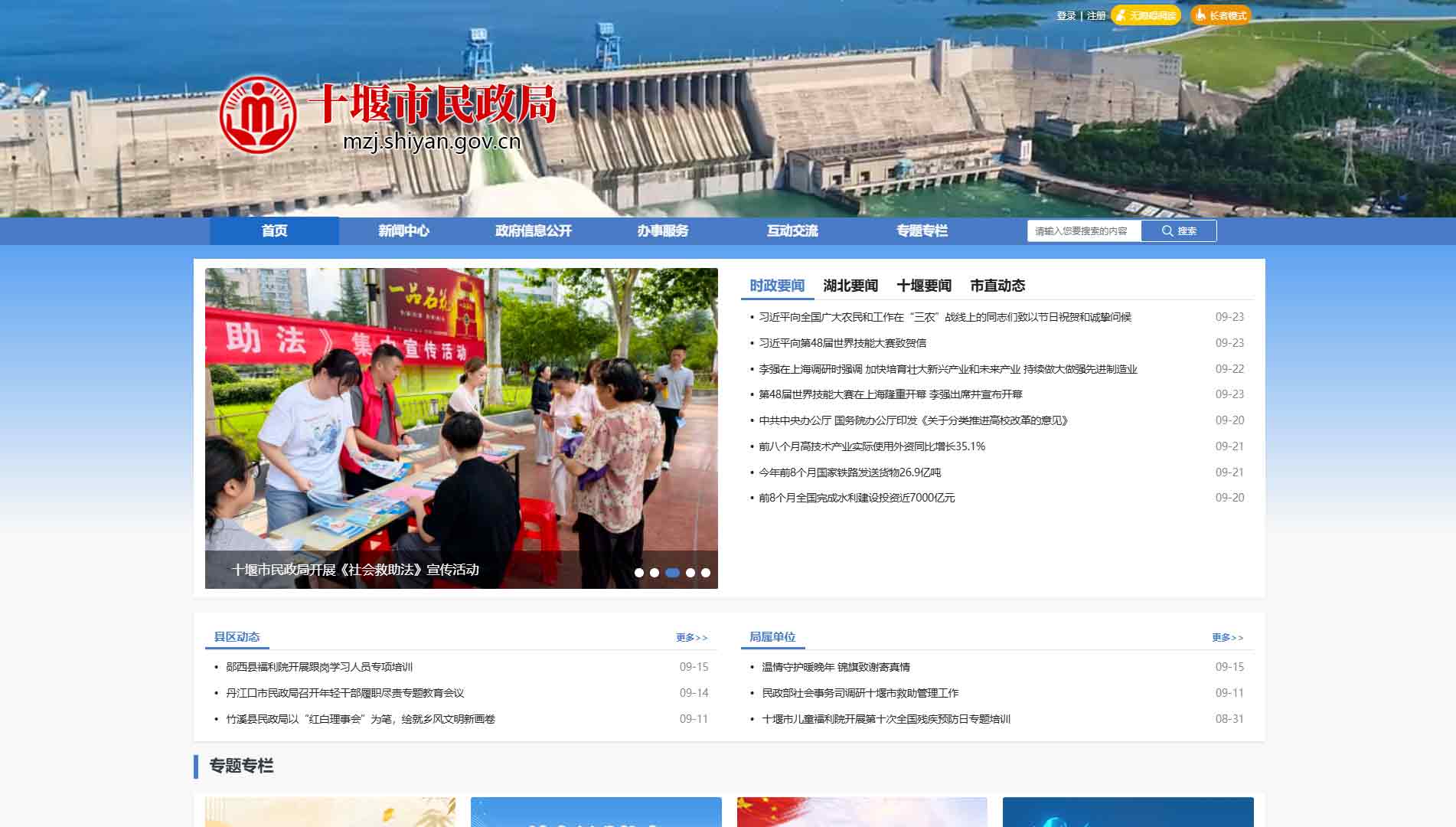Open 政府信息公开 navigation item
This screenshot has height=827, width=1456.
pos(533,230)
